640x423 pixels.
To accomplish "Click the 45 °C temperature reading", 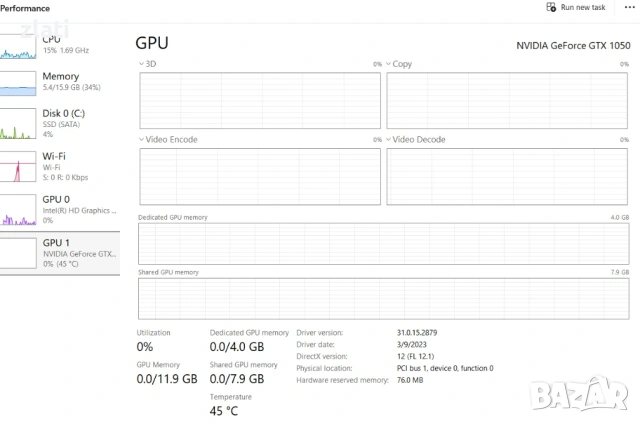I will click(x=224, y=410).
